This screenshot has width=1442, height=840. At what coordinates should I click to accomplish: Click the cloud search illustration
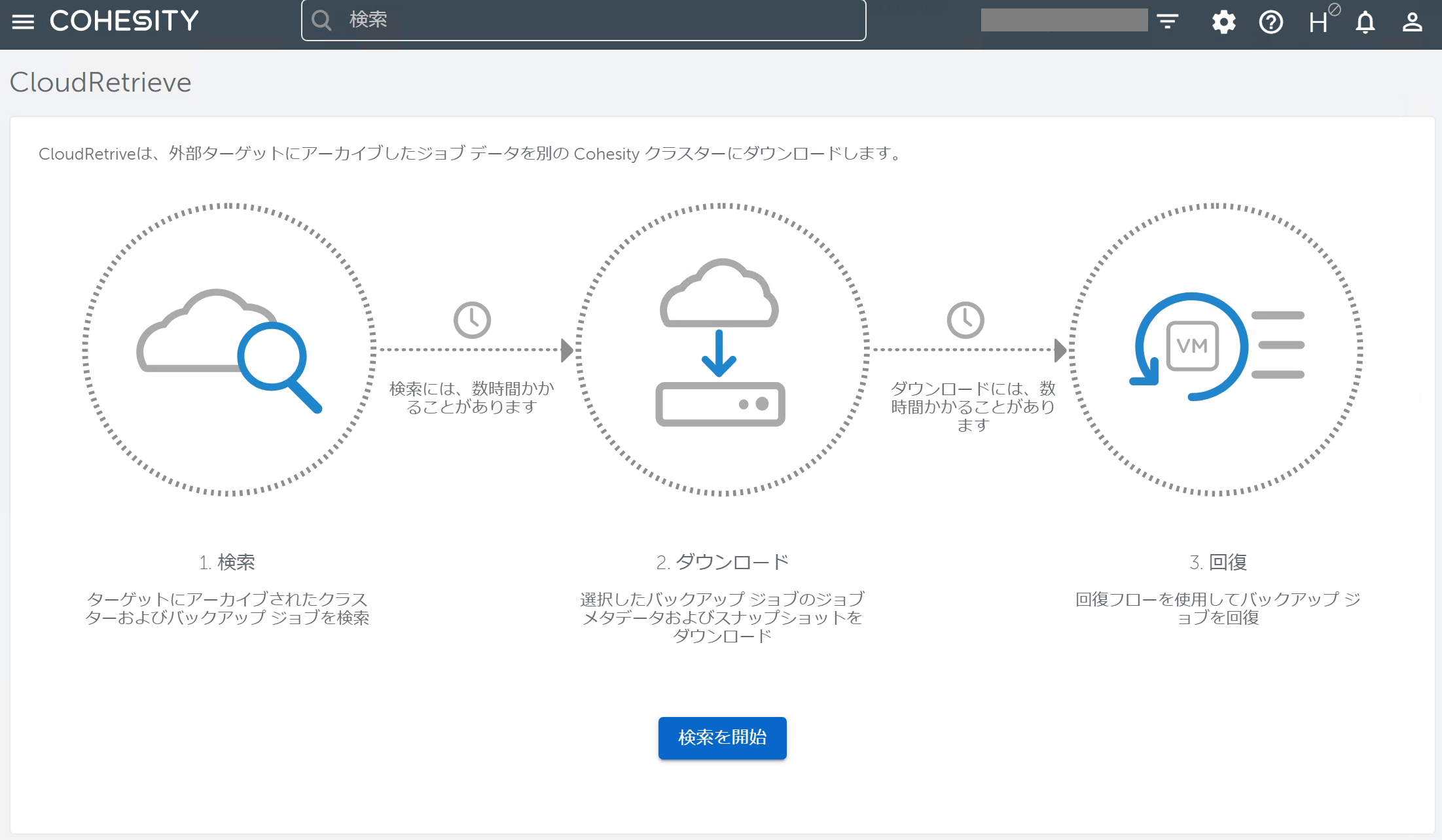tap(228, 349)
